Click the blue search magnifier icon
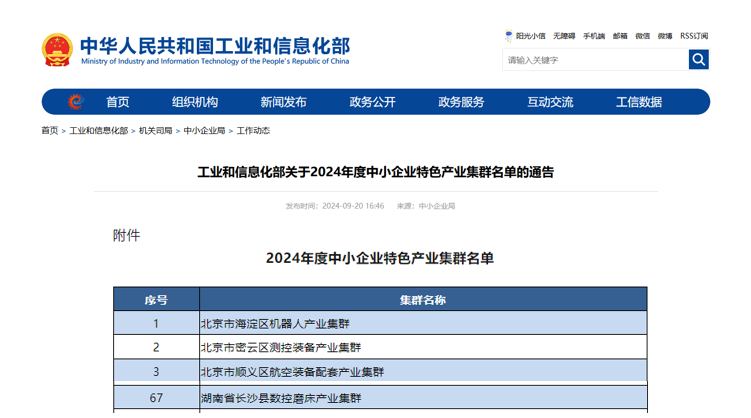 pyautogui.click(x=698, y=60)
